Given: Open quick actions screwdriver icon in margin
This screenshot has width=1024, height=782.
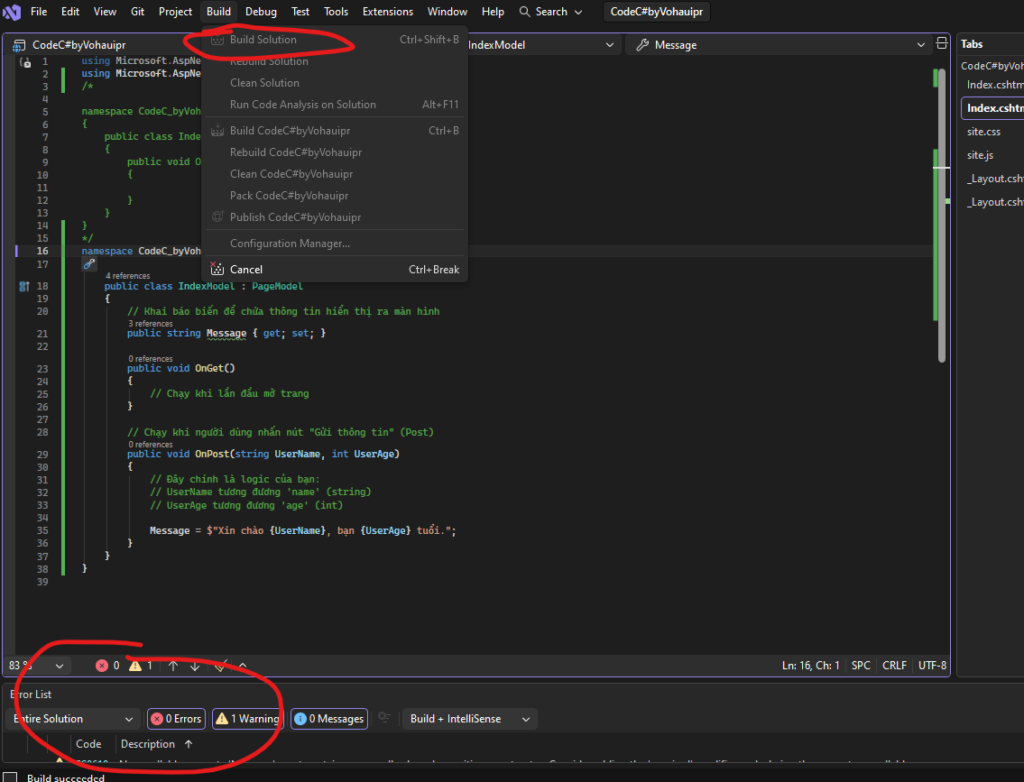Looking at the screenshot, I should point(89,264).
